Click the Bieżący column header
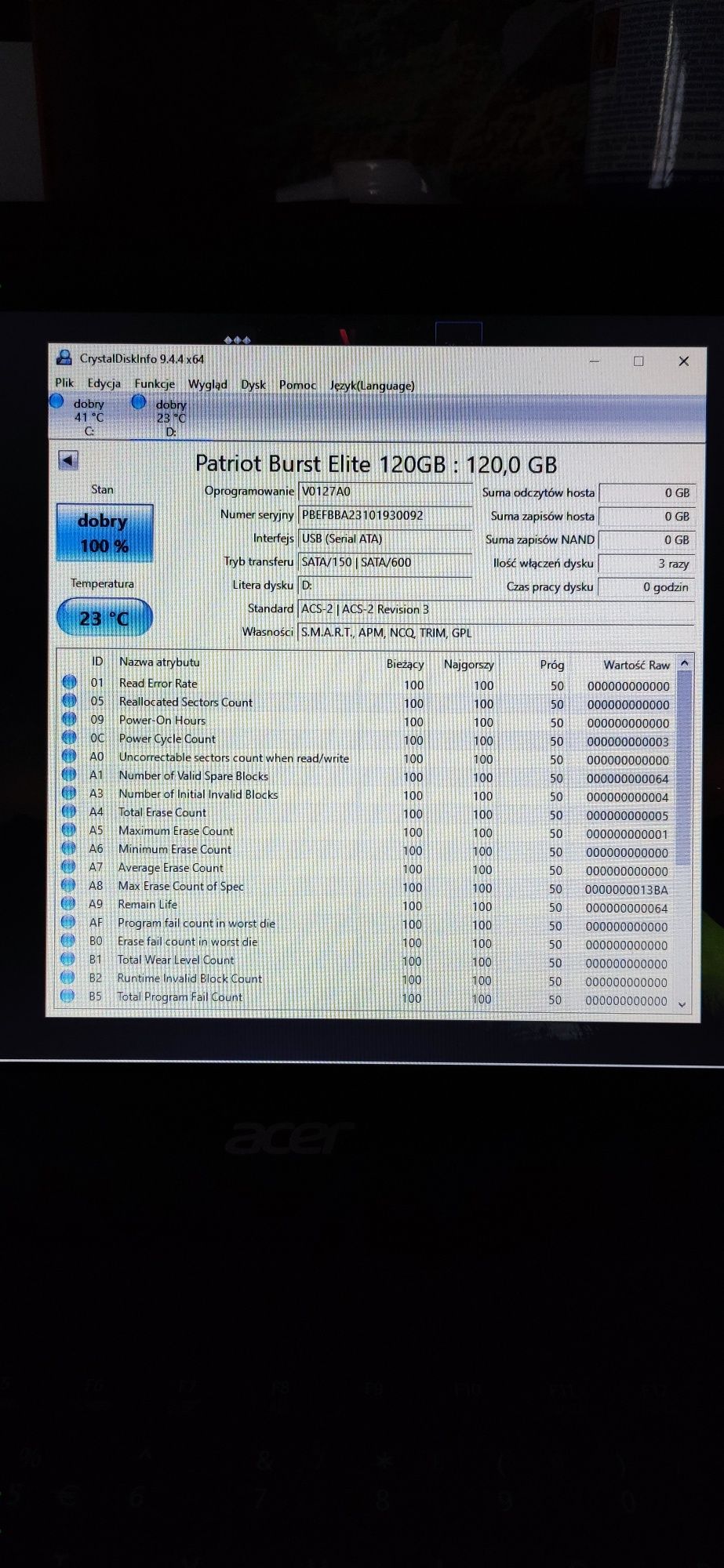 [x=405, y=664]
